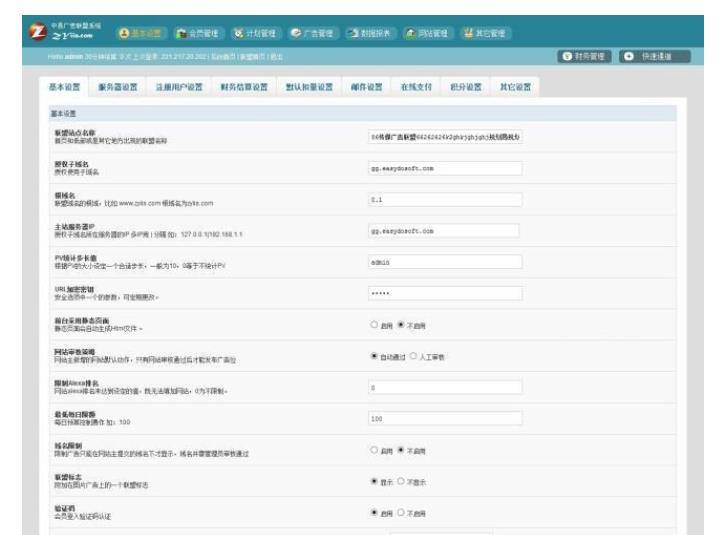
Task: Switch to the 邮件设置 tab
Action: [367, 87]
